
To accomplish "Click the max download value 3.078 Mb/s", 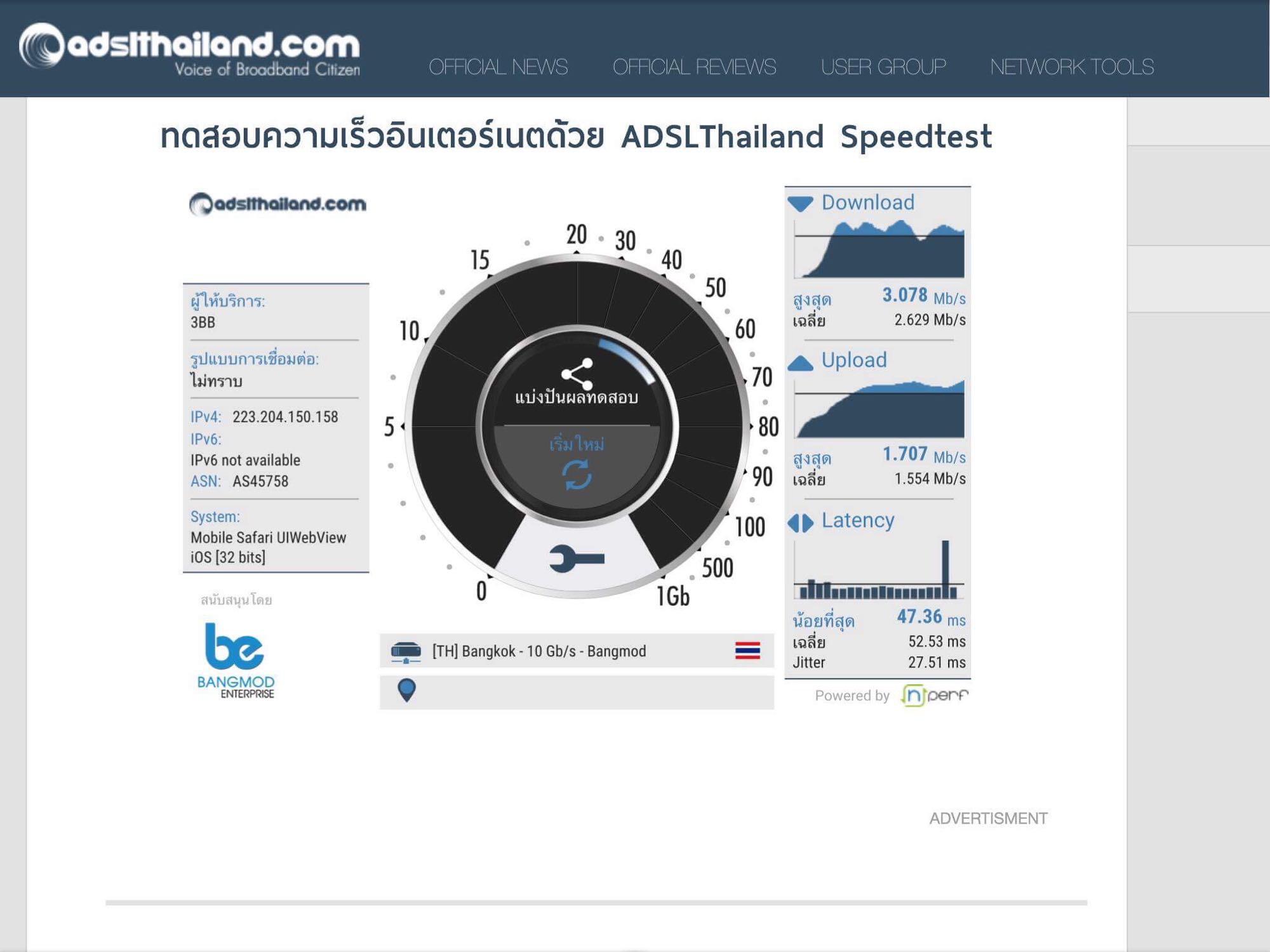I will (x=924, y=296).
